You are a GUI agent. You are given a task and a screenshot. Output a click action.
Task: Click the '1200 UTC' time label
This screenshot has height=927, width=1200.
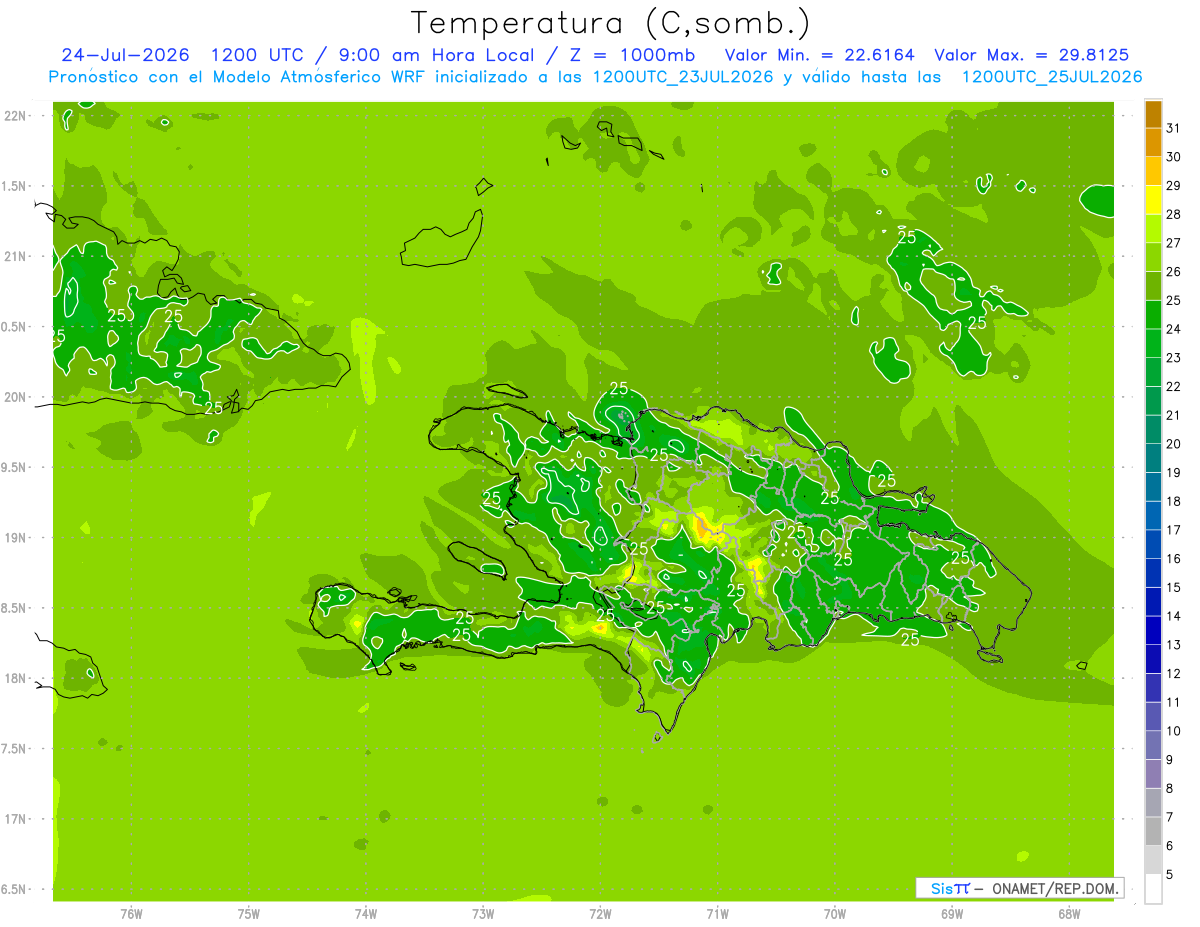click(x=256, y=55)
